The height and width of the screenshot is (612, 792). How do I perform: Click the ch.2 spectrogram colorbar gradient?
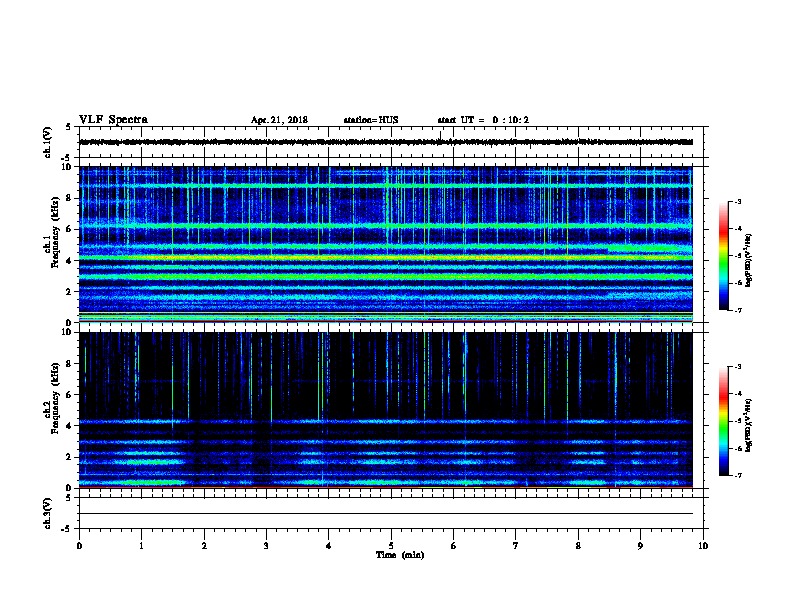click(723, 421)
